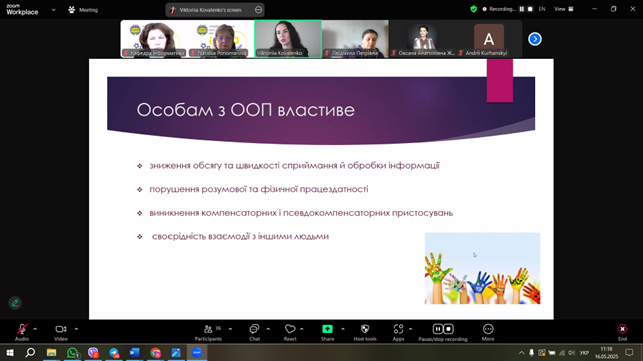Click the colorful painted hands image
643x361 pixels.
[x=482, y=268]
